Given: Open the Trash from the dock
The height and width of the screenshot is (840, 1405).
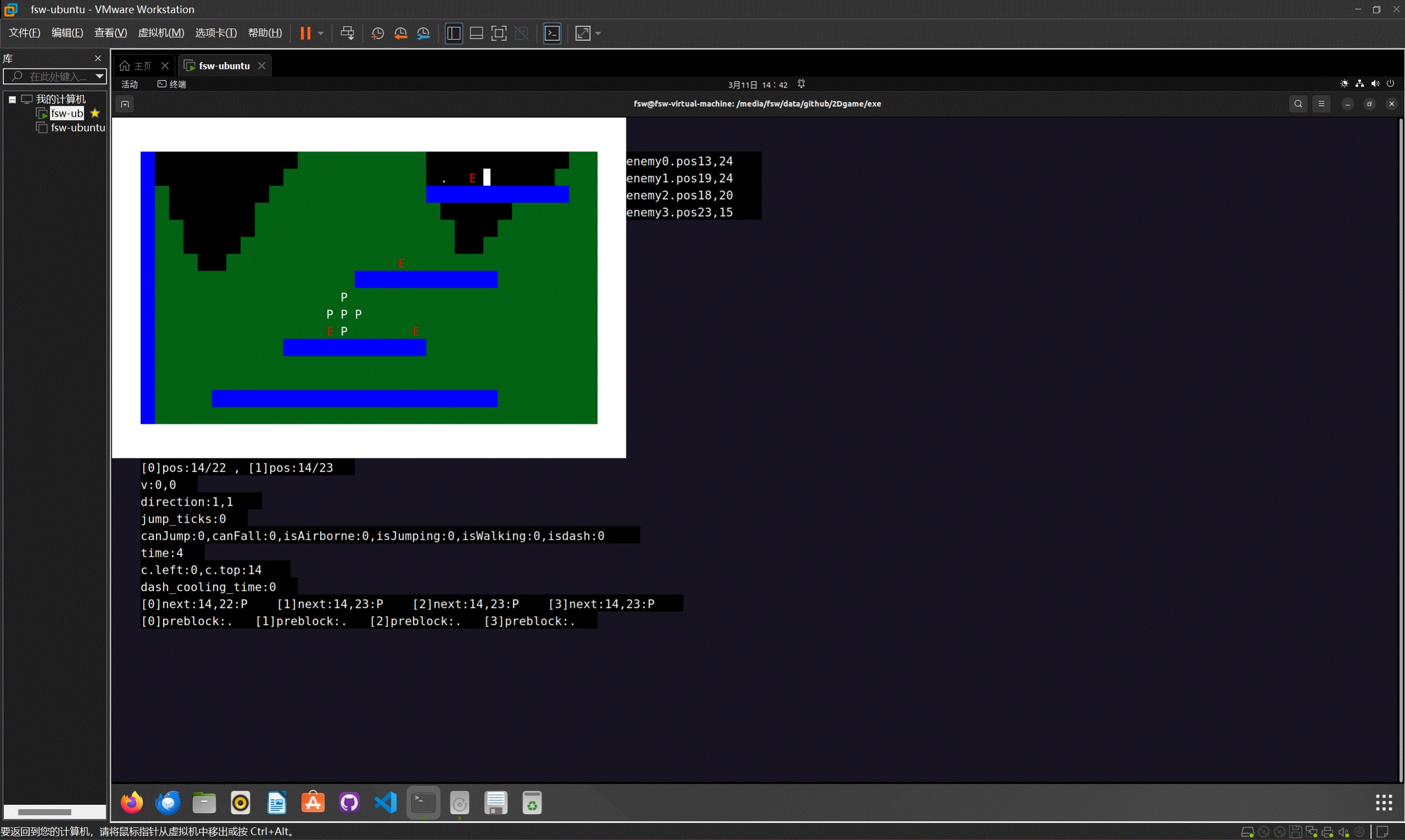Looking at the screenshot, I should coord(532,803).
